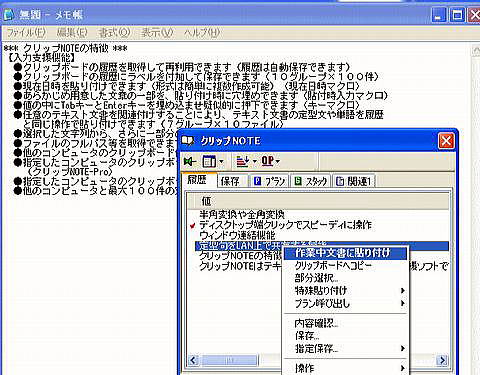Click the colored-lines sort icon in the toolbar
Image resolution: width=480 pixels, height=375 pixels.
click(x=243, y=161)
